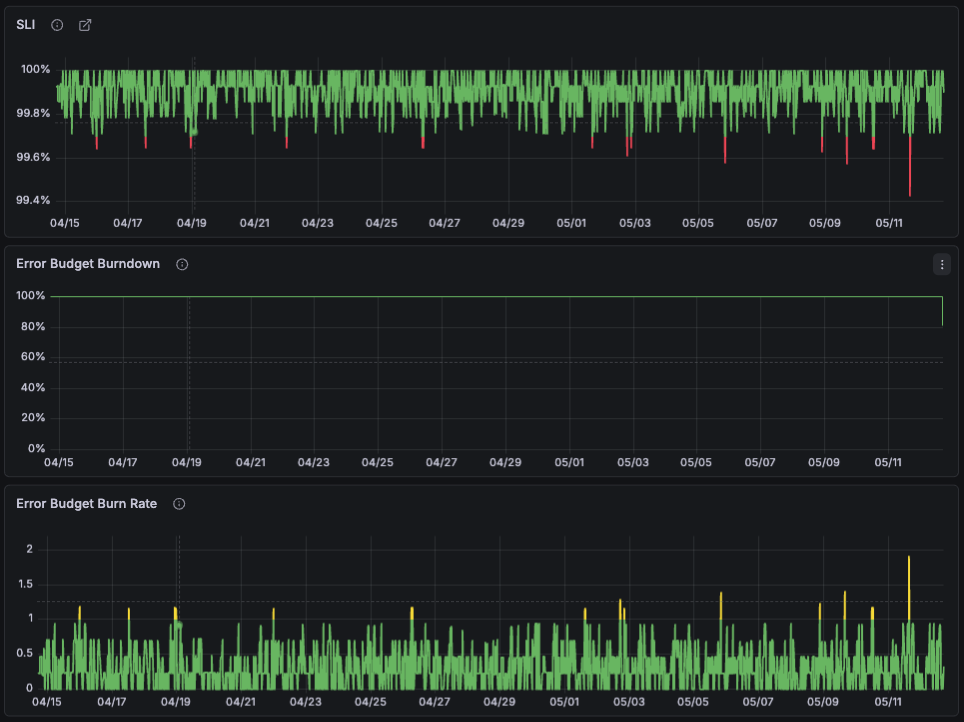
Task: Click the 99.6% label on the SLI axis
Action: click(33, 157)
